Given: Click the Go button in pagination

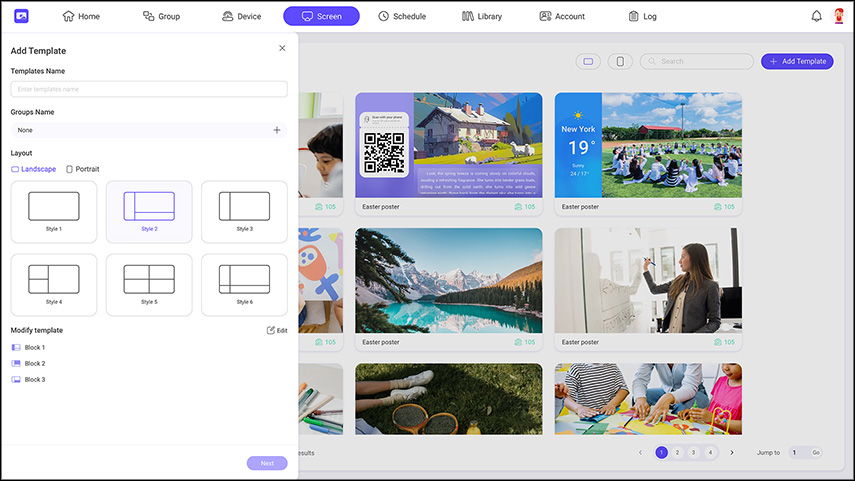Looking at the screenshot, I should (x=816, y=453).
